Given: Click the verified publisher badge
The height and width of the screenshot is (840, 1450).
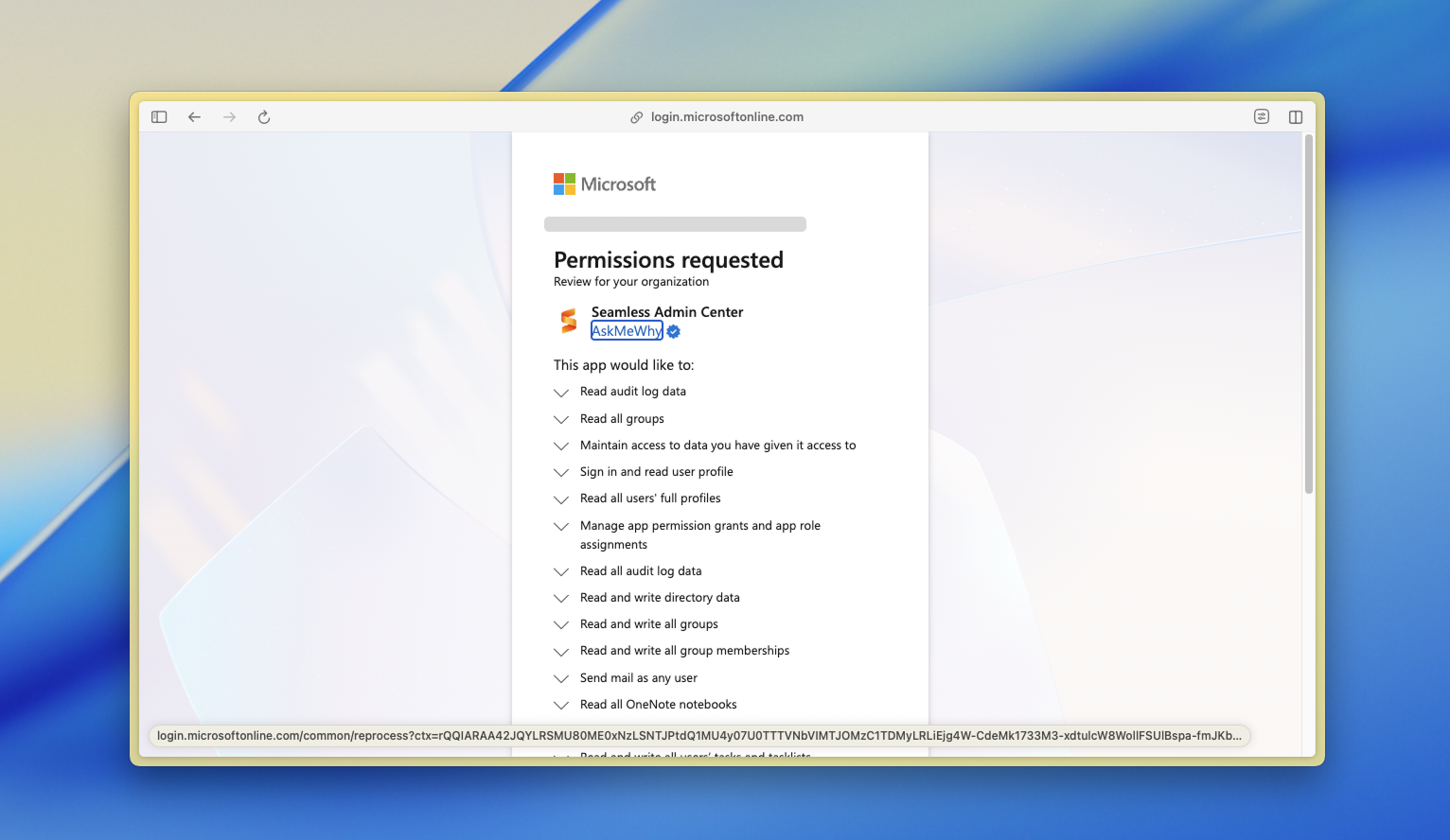Looking at the screenshot, I should pyautogui.click(x=674, y=332).
